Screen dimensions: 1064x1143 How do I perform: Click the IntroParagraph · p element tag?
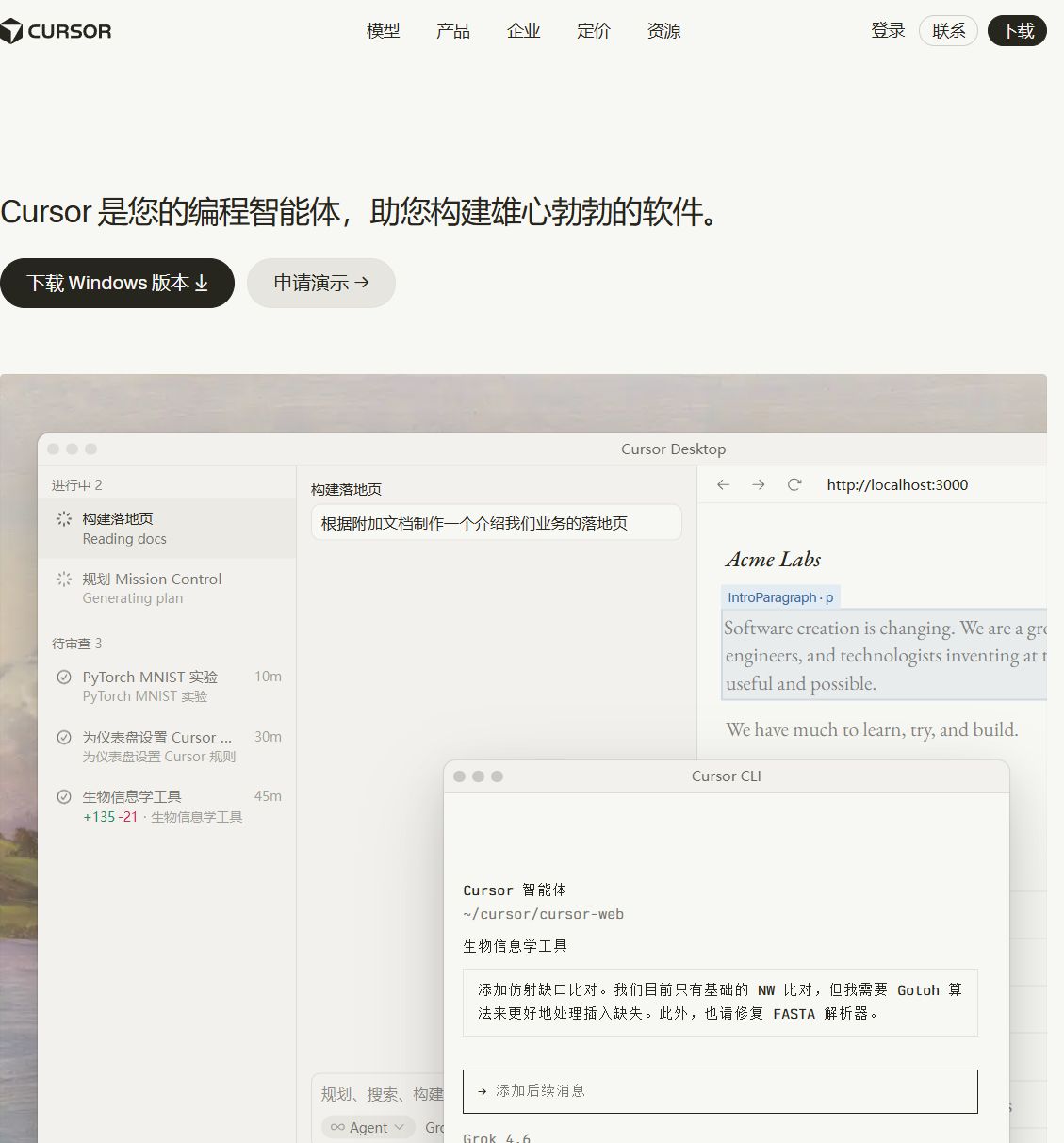click(780, 597)
